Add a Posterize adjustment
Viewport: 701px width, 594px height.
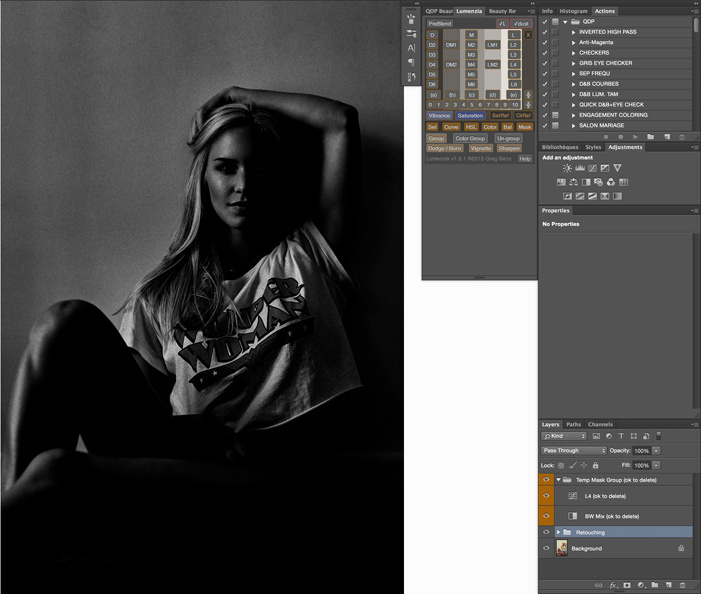tap(580, 196)
